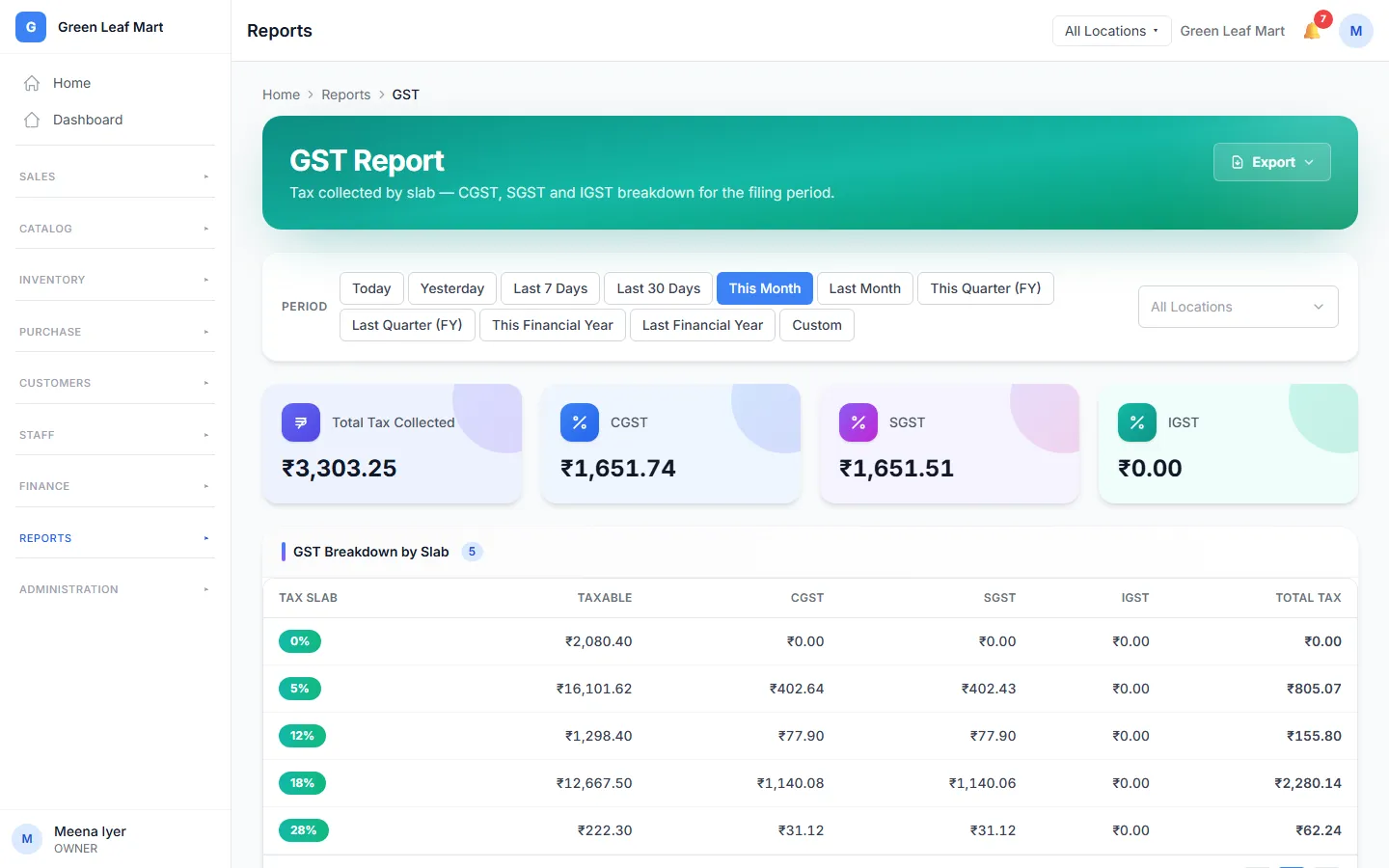Go to Reports breadcrumb link
This screenshot has height=868, width=1389.
[346, 95]
